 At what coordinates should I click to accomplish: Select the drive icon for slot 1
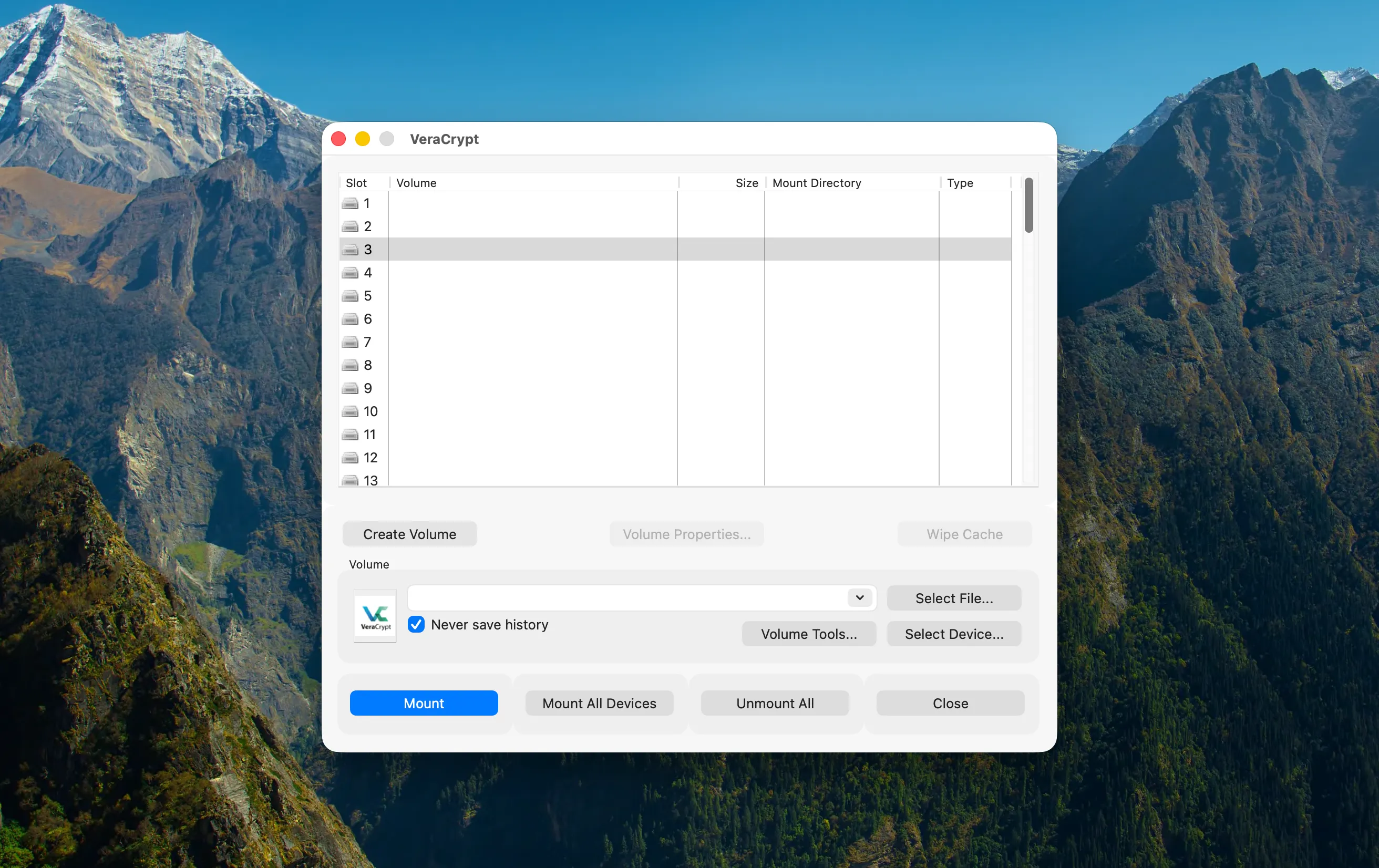350,204
